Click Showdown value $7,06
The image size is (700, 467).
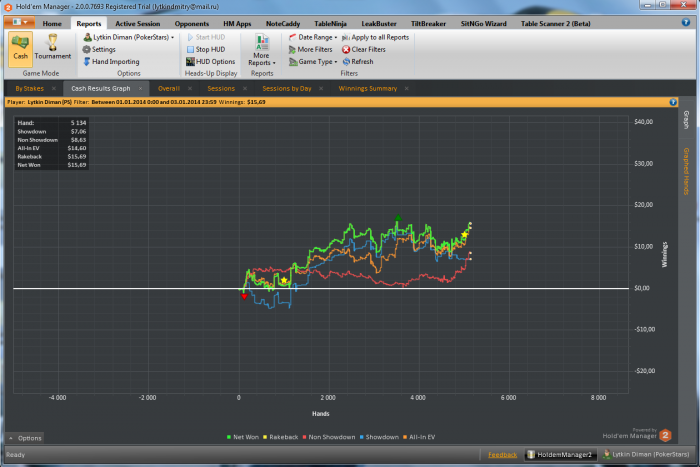tap(79, 132)
